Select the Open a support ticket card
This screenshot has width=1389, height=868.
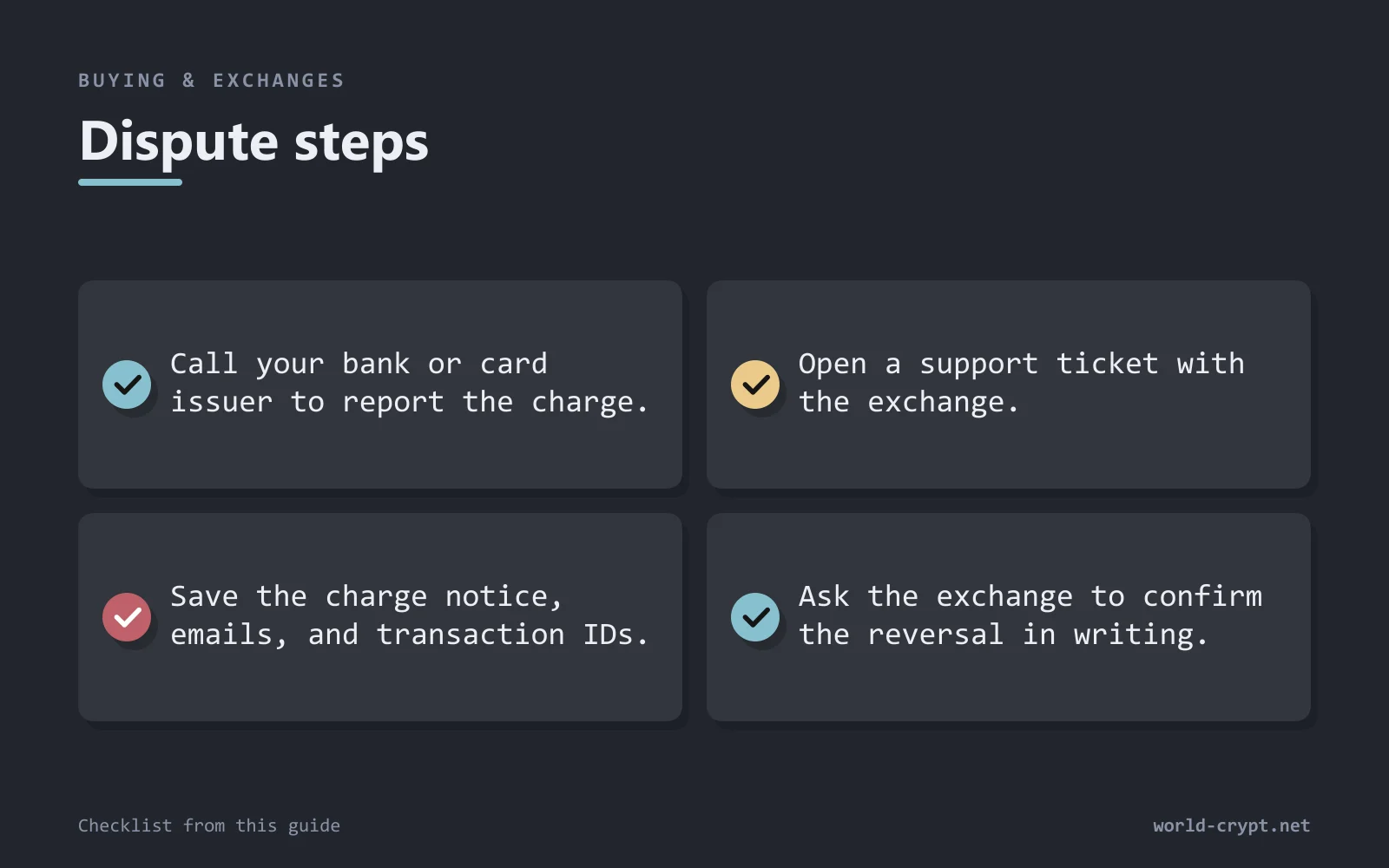(x=1009, y=385)
